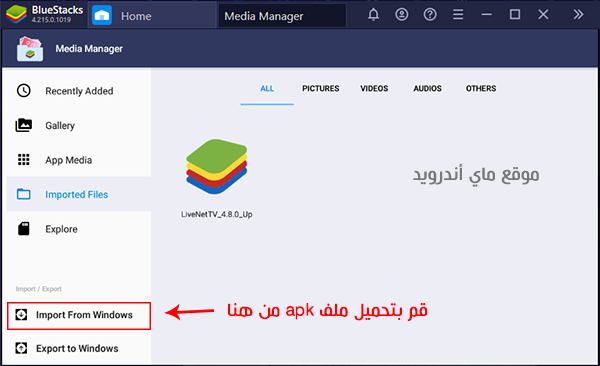
Task: Click the Media Manager header title
Action: click(89, 49)
